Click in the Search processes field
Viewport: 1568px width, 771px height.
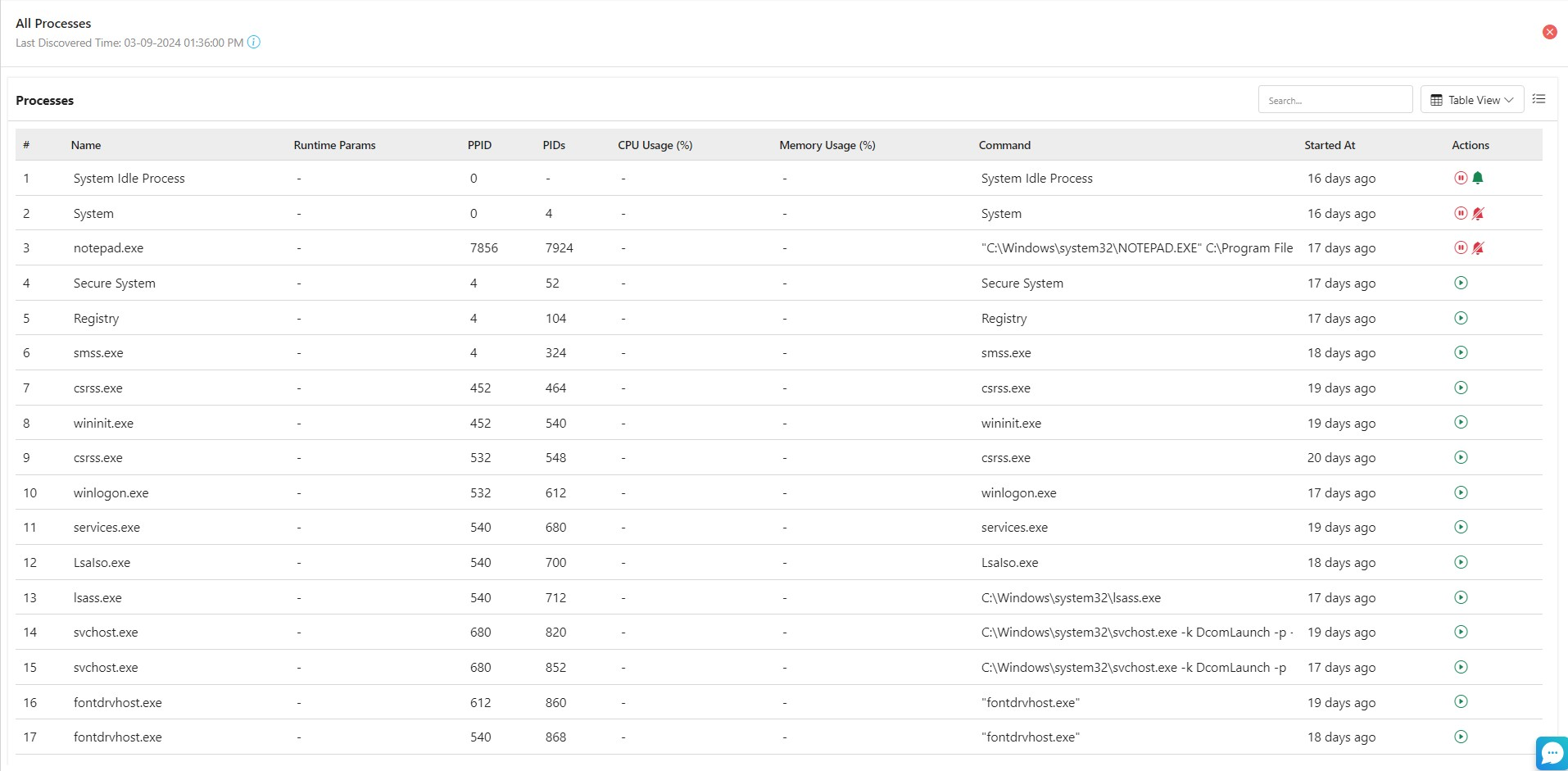click(x=1335, y=100)
